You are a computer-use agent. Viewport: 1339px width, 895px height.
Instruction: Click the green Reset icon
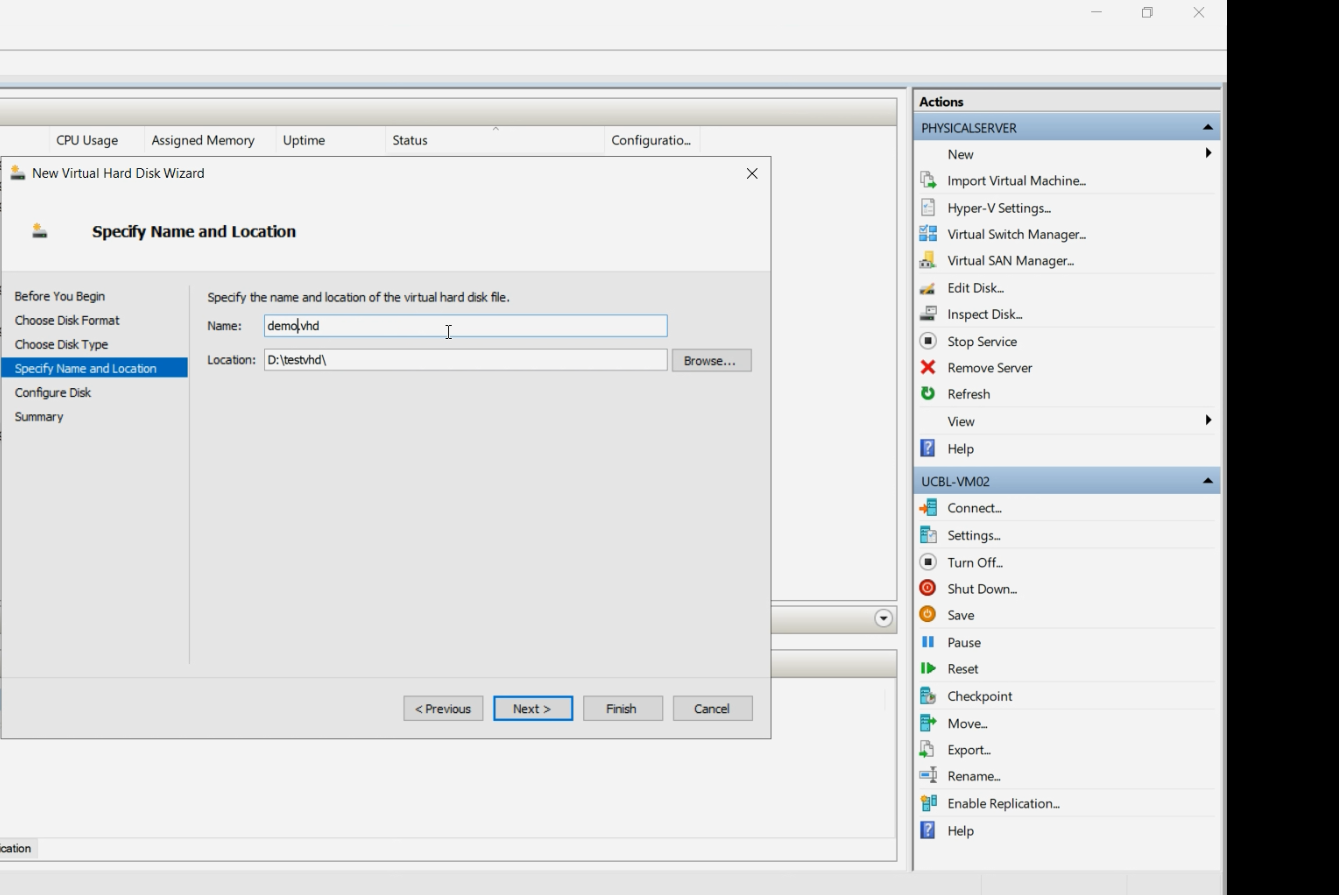928,669
